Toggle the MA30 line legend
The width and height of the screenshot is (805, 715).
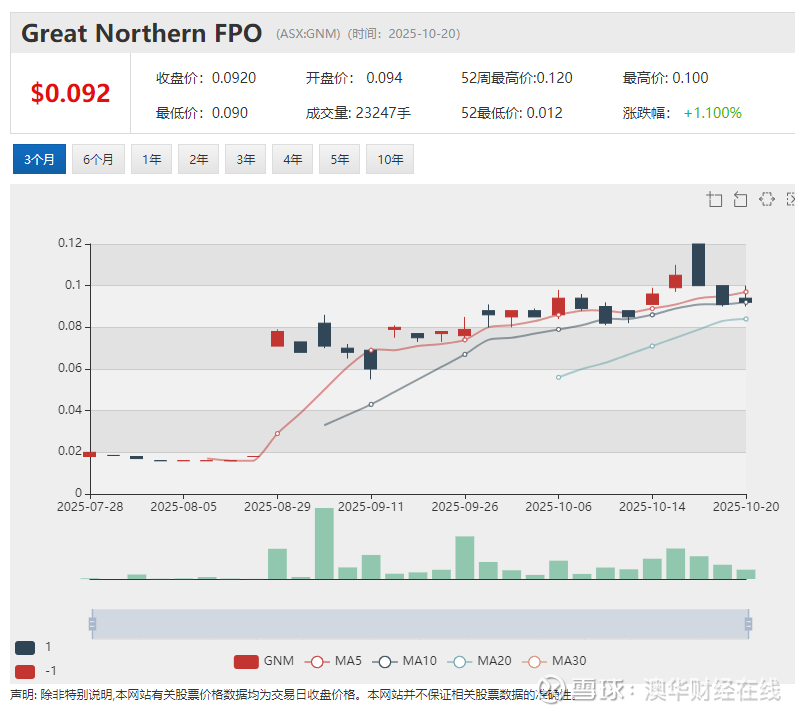coord(554,661)
